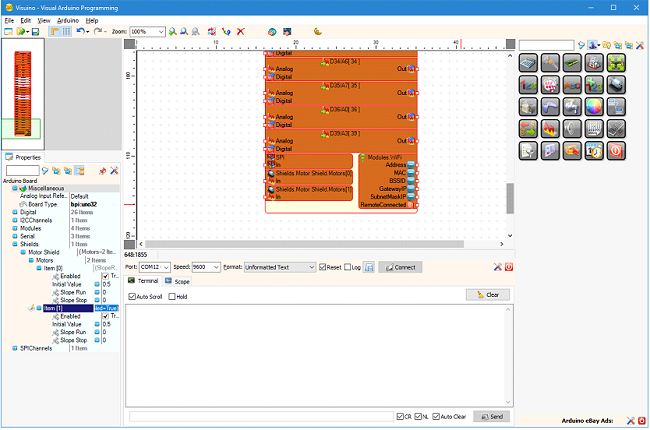650x430 pixels.
Task: Click the design overview thumbnail
Action: click(23, 94)
